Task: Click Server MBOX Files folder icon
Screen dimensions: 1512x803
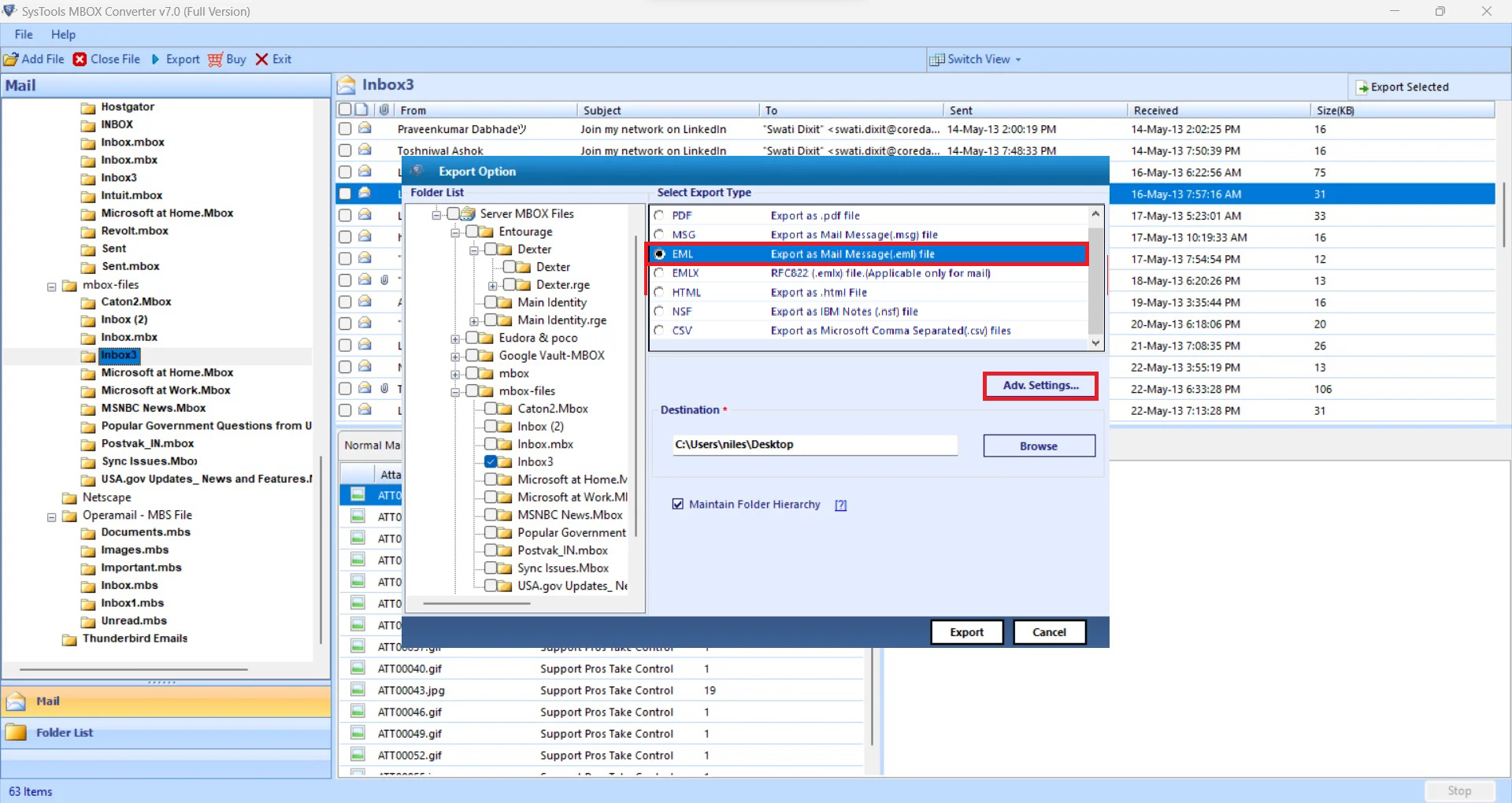Action: point(468,213)
